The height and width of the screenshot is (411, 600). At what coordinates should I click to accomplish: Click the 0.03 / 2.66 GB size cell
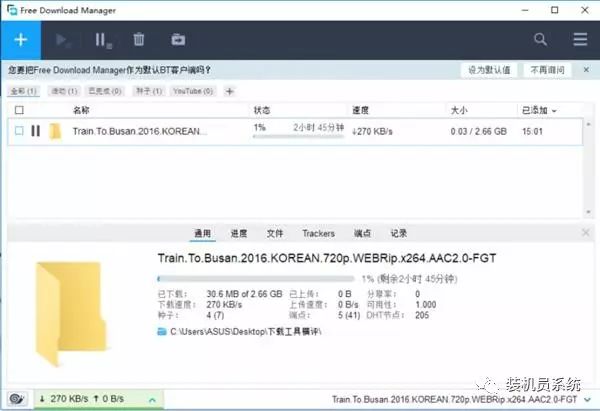[478, 131]
